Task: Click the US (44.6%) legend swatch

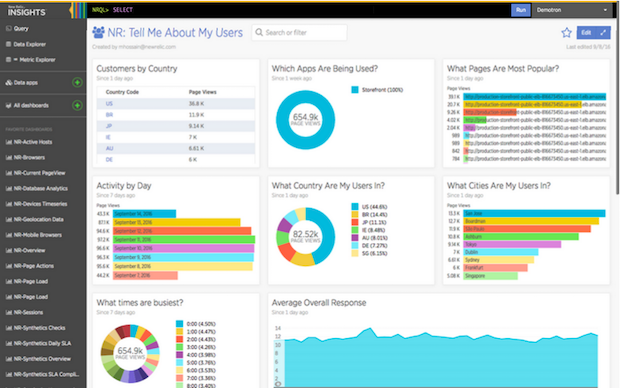Action: (355, 206)
